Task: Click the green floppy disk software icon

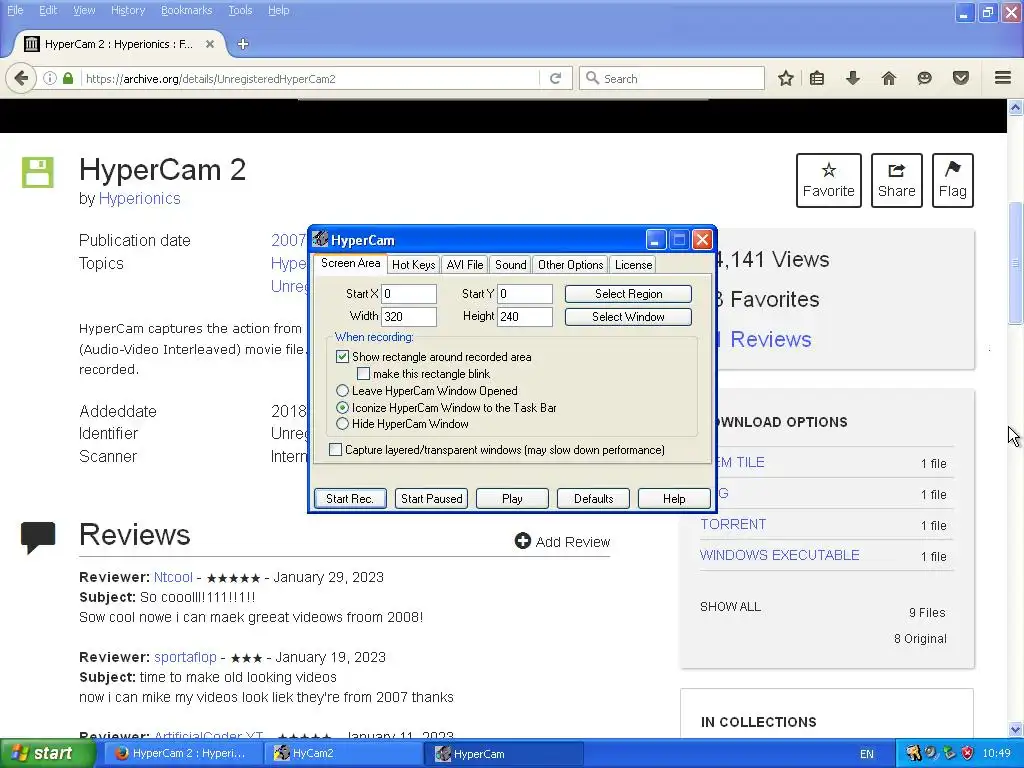Action: (x=37, y=172)
